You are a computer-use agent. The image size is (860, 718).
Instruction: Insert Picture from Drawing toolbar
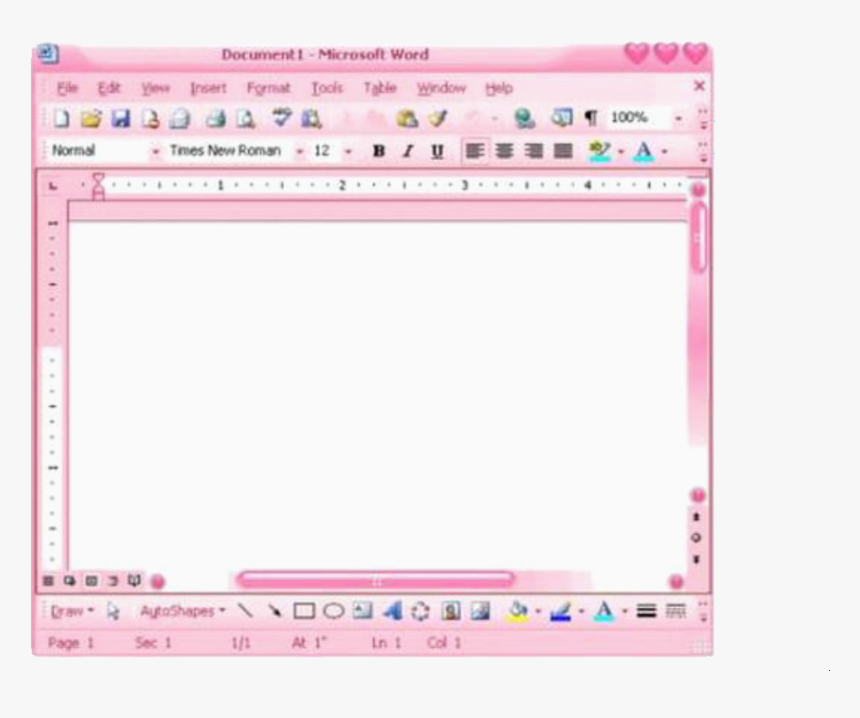pos(480,610)
